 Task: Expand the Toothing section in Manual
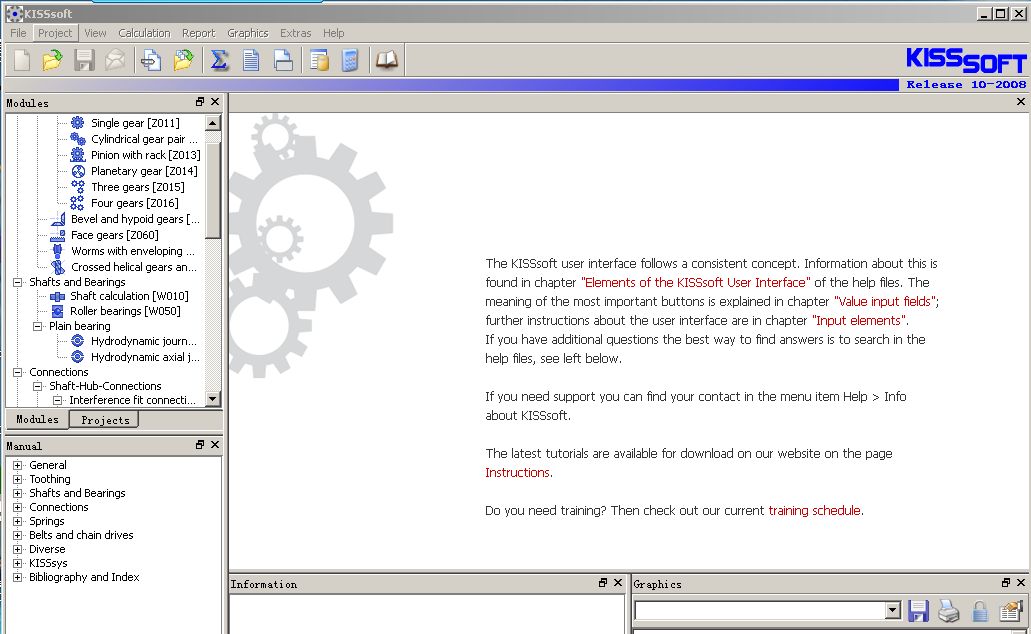18,479
